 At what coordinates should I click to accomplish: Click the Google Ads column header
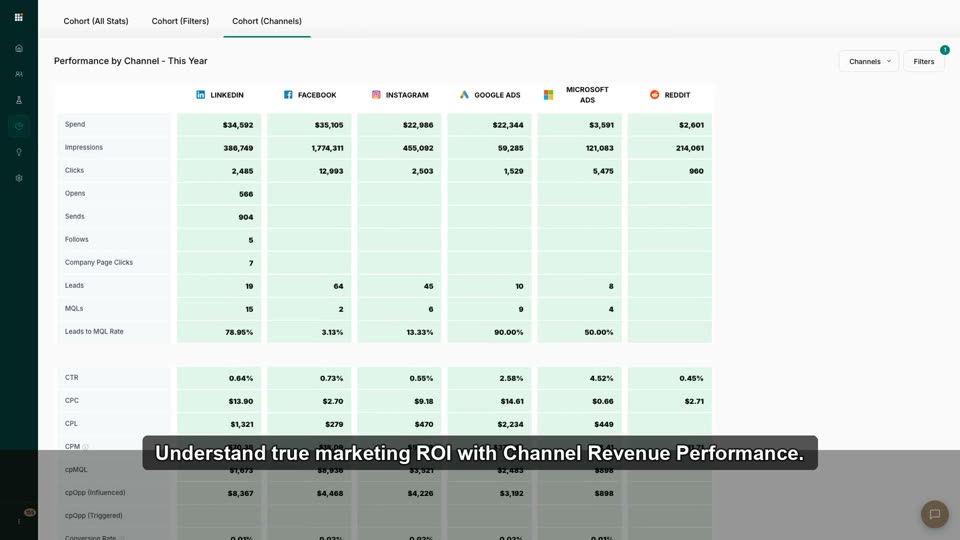tap(490, 95)
